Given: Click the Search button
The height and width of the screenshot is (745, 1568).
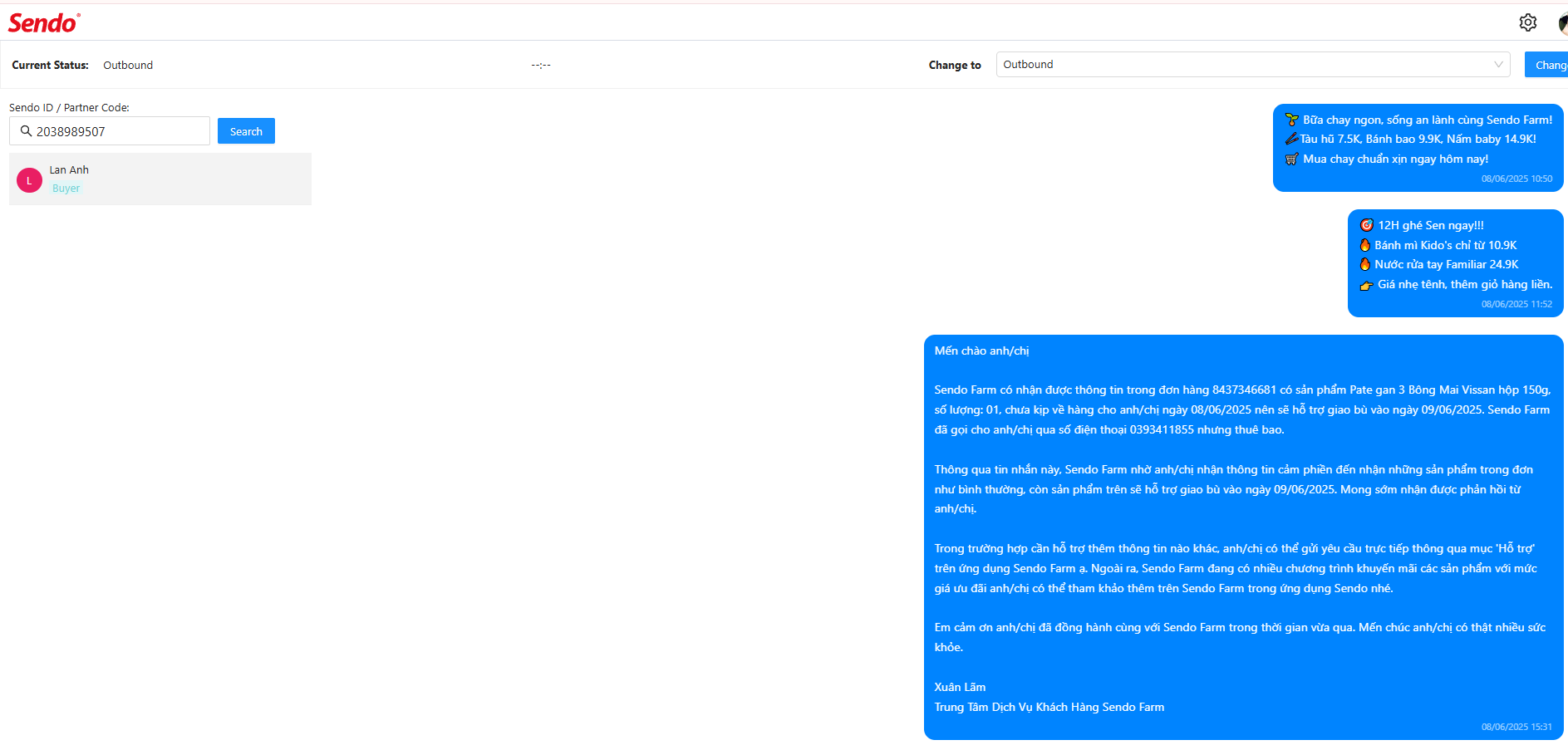Looking at the screenshot, I should 246,131.
